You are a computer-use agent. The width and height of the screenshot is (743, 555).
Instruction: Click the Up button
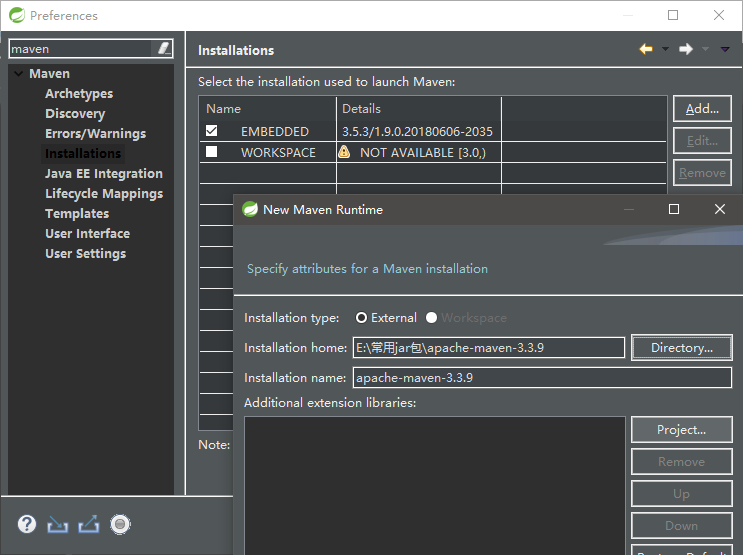tap(681, 493)
